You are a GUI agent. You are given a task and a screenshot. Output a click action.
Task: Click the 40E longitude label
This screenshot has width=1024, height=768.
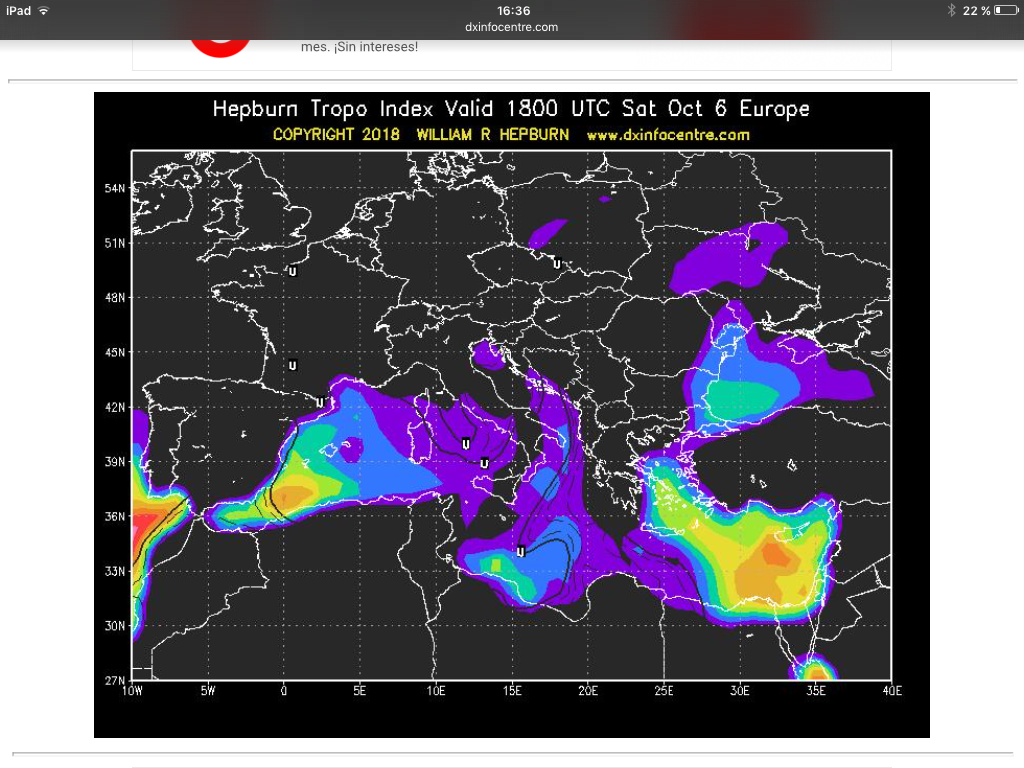click(x=891, y=691)
